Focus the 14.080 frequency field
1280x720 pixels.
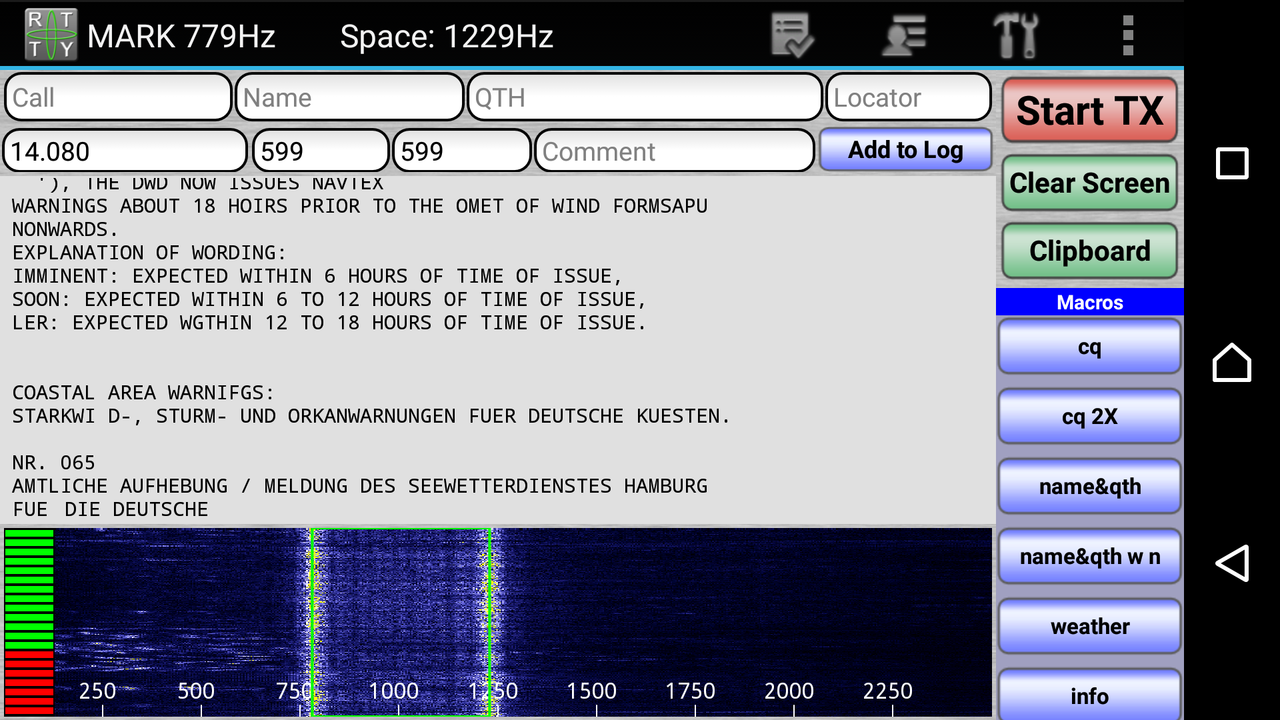coord(125,151)
